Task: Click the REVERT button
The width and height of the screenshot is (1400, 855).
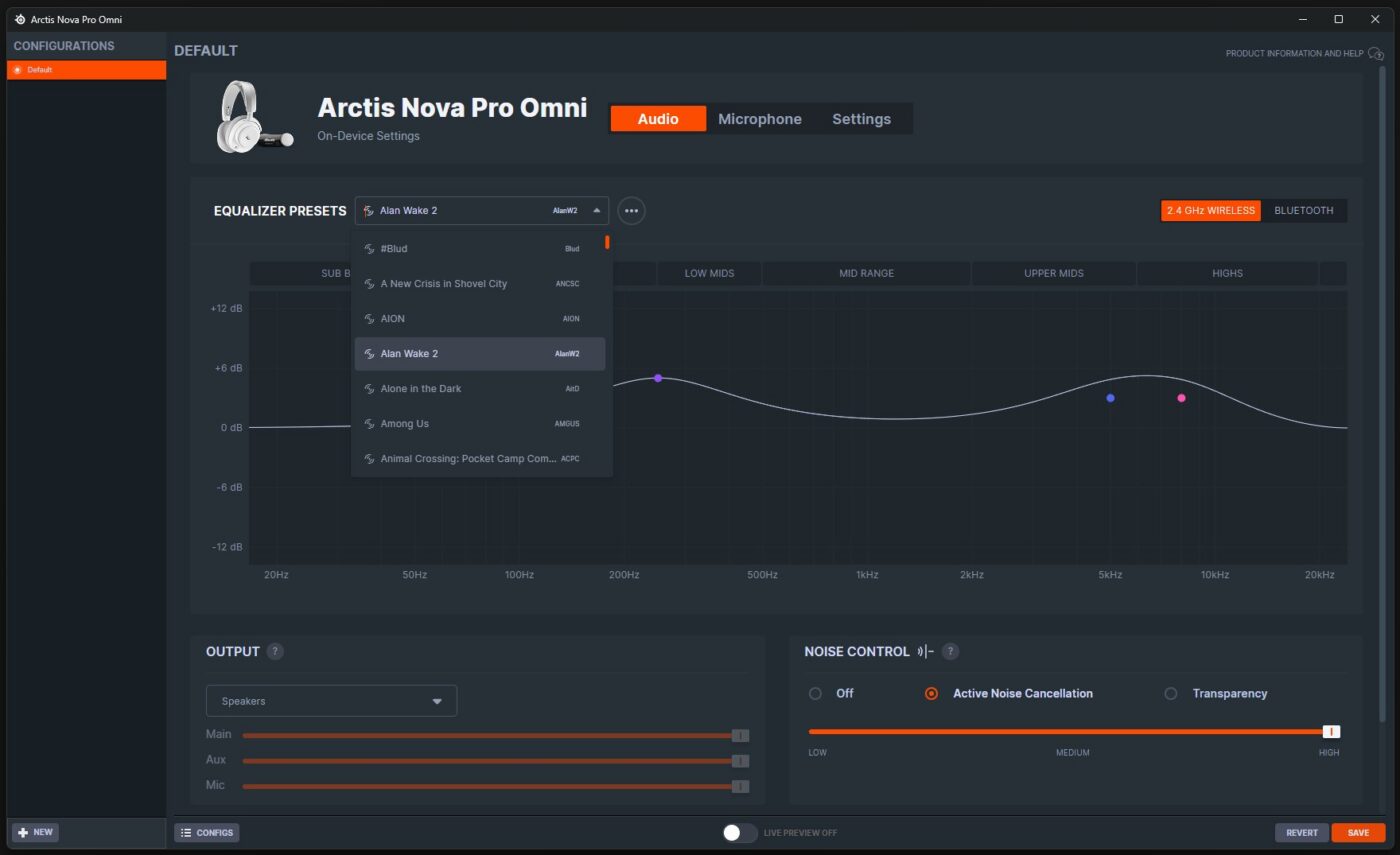Action: 1302,833
